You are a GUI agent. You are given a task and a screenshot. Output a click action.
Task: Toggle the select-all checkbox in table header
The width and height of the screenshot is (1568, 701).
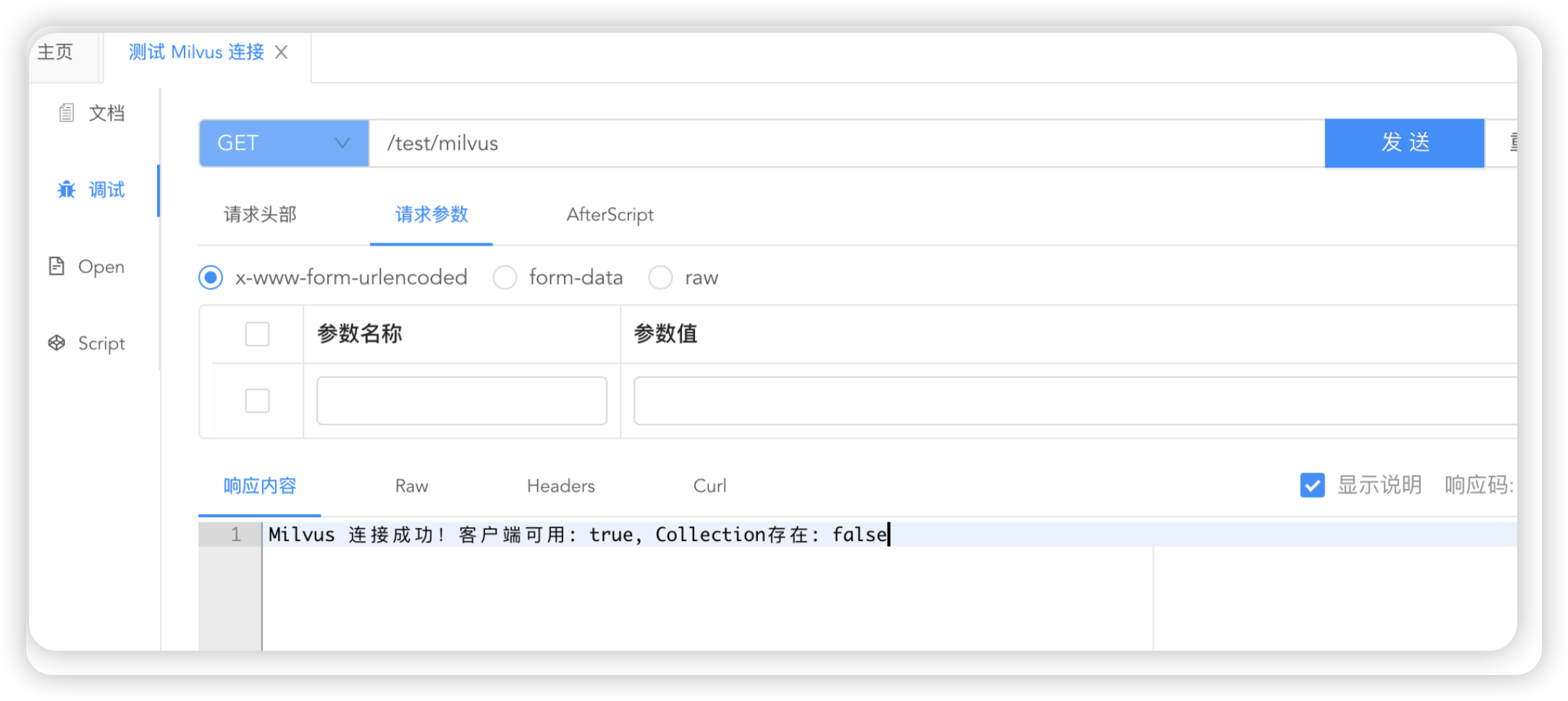coord(257,334)
